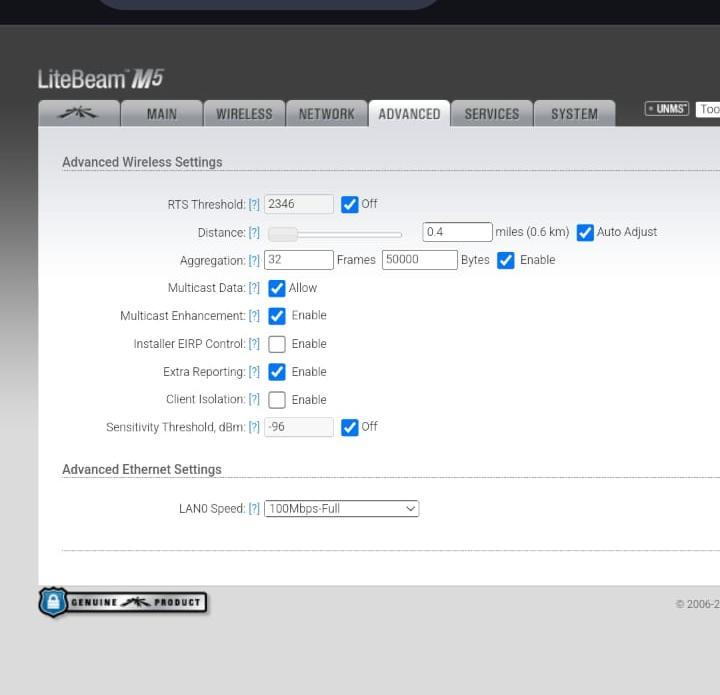The image size is (720, 695).
Task: Open the WIRELESS tab
Action: point(244,113)
